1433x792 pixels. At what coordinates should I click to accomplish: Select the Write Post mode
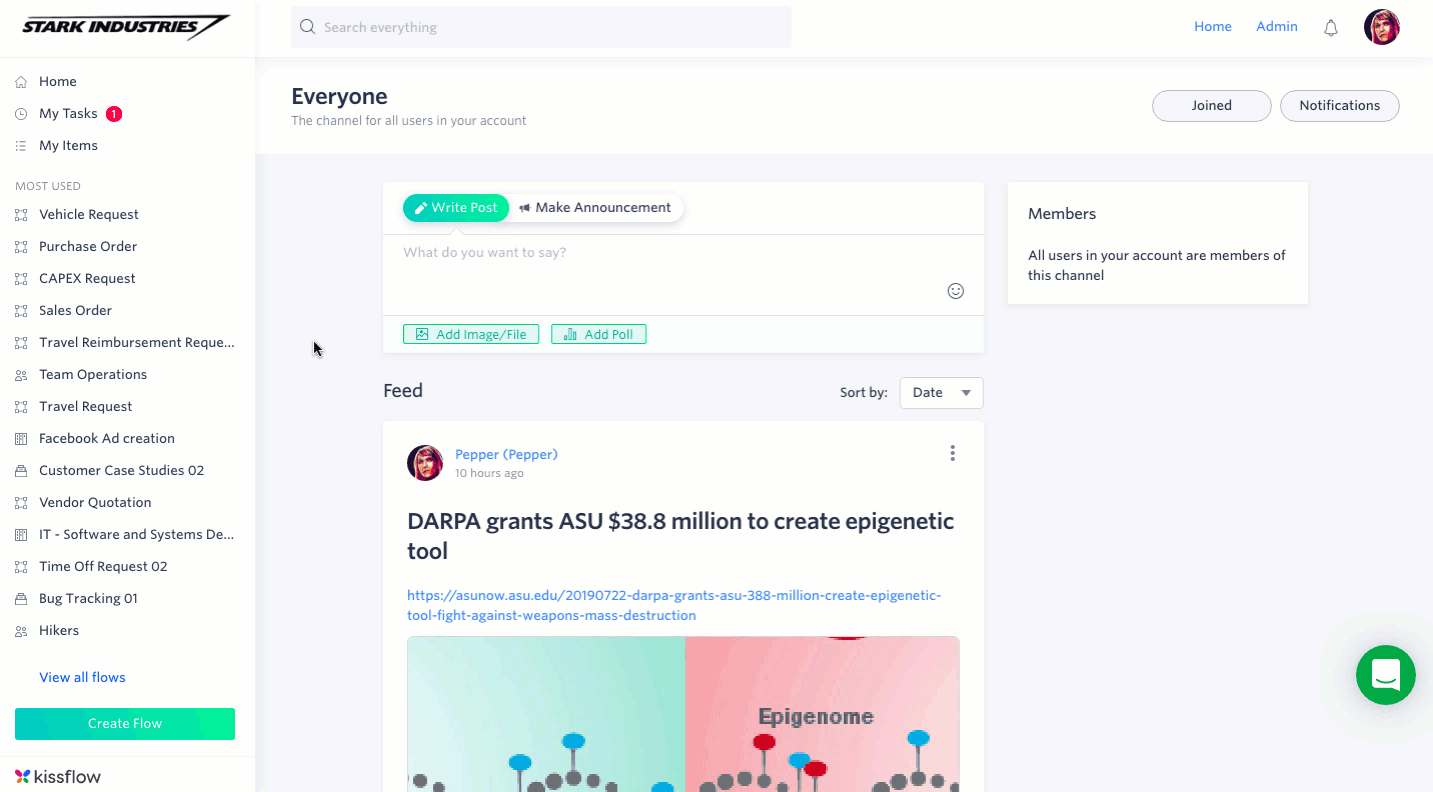pos(456,207)
